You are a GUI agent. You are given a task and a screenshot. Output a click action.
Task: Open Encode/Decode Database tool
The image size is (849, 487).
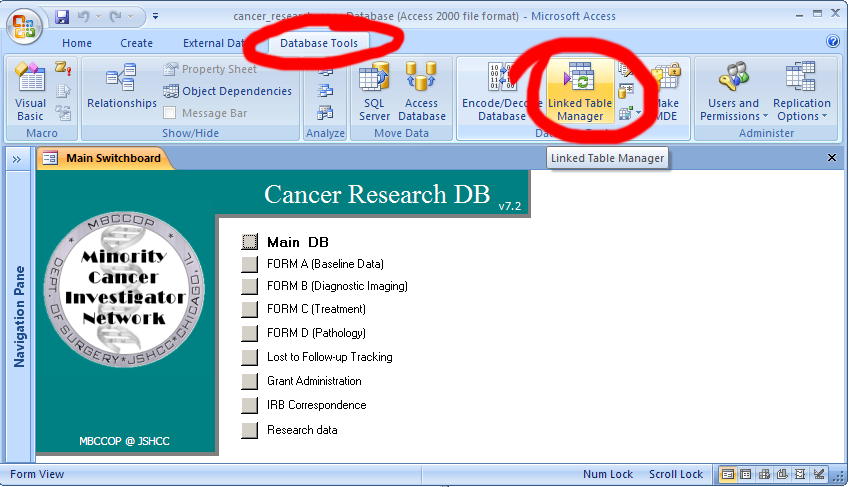[501, 92]
